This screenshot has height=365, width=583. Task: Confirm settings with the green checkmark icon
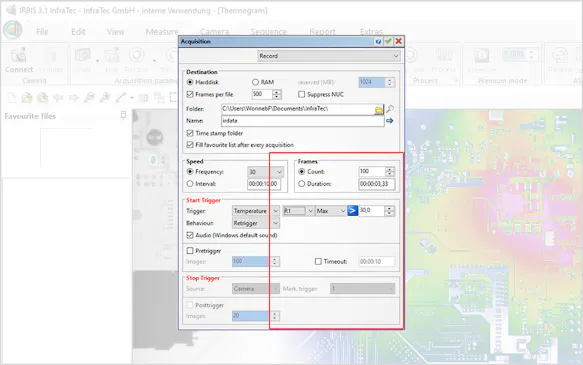pos(388,41)
